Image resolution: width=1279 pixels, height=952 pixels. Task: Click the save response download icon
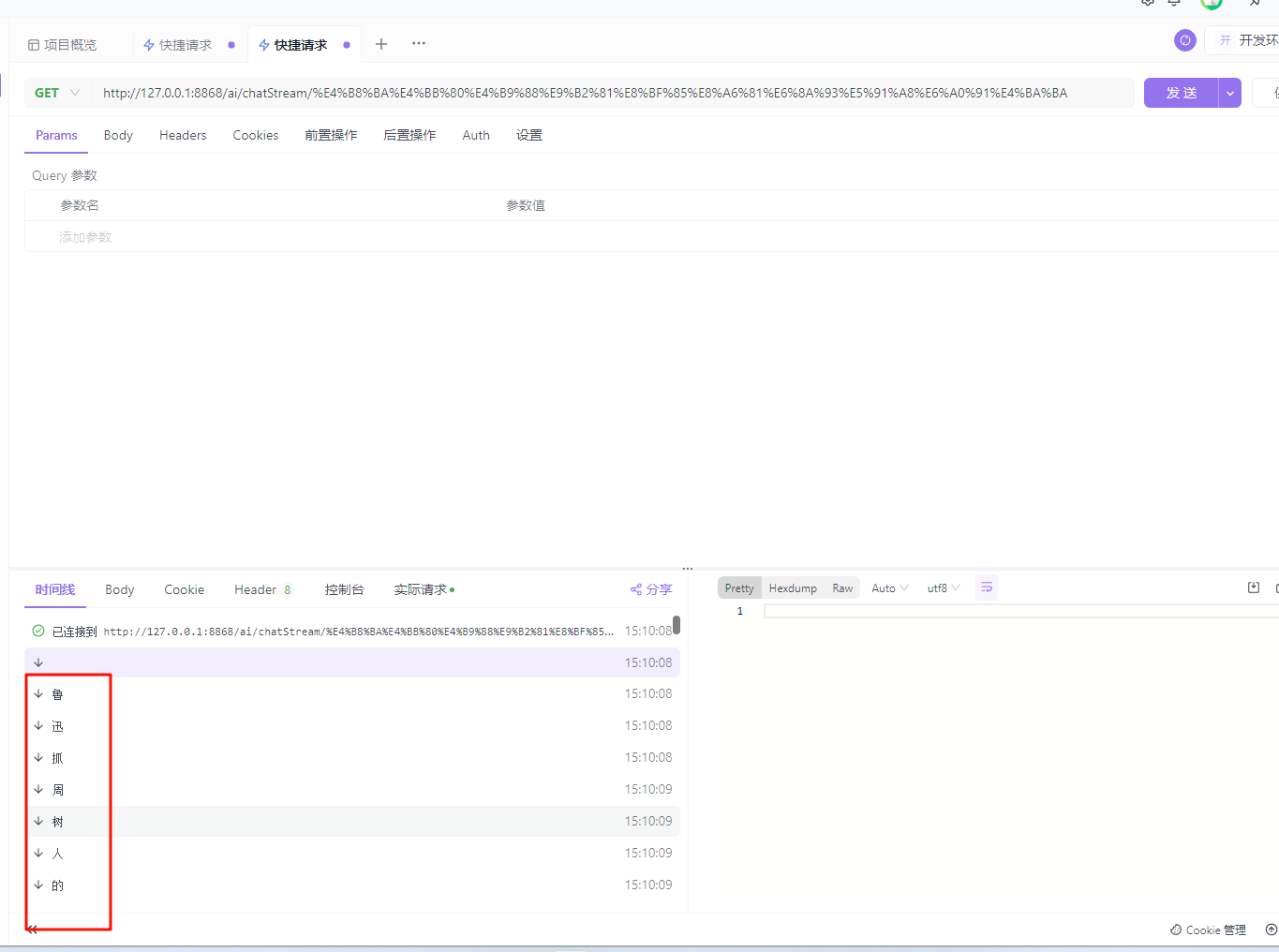pos(1254,588)
